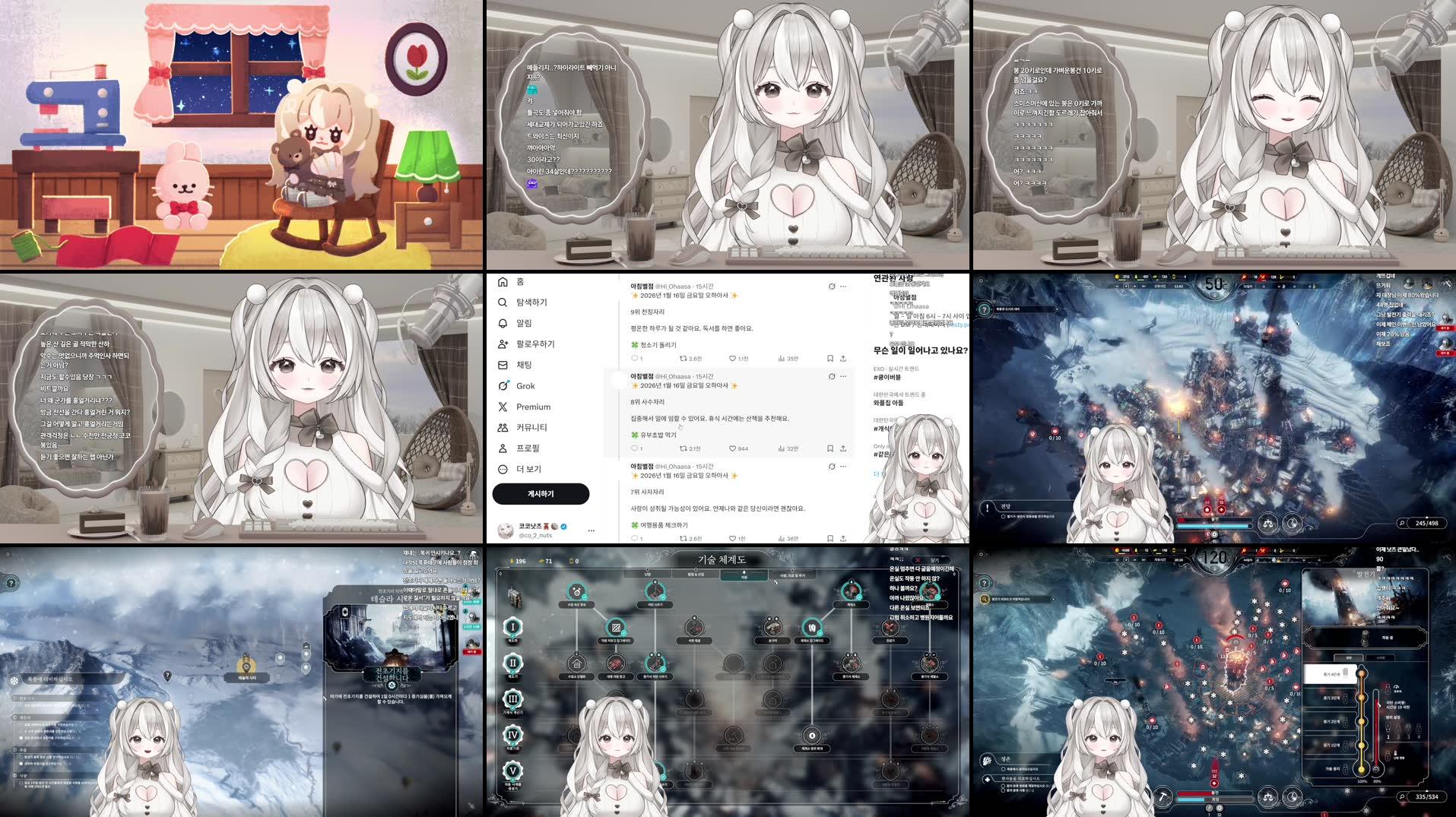Viewport: 1456px width, 817px height.
Task: Expand the 전망 section in the game panel
Action: 1005,506
